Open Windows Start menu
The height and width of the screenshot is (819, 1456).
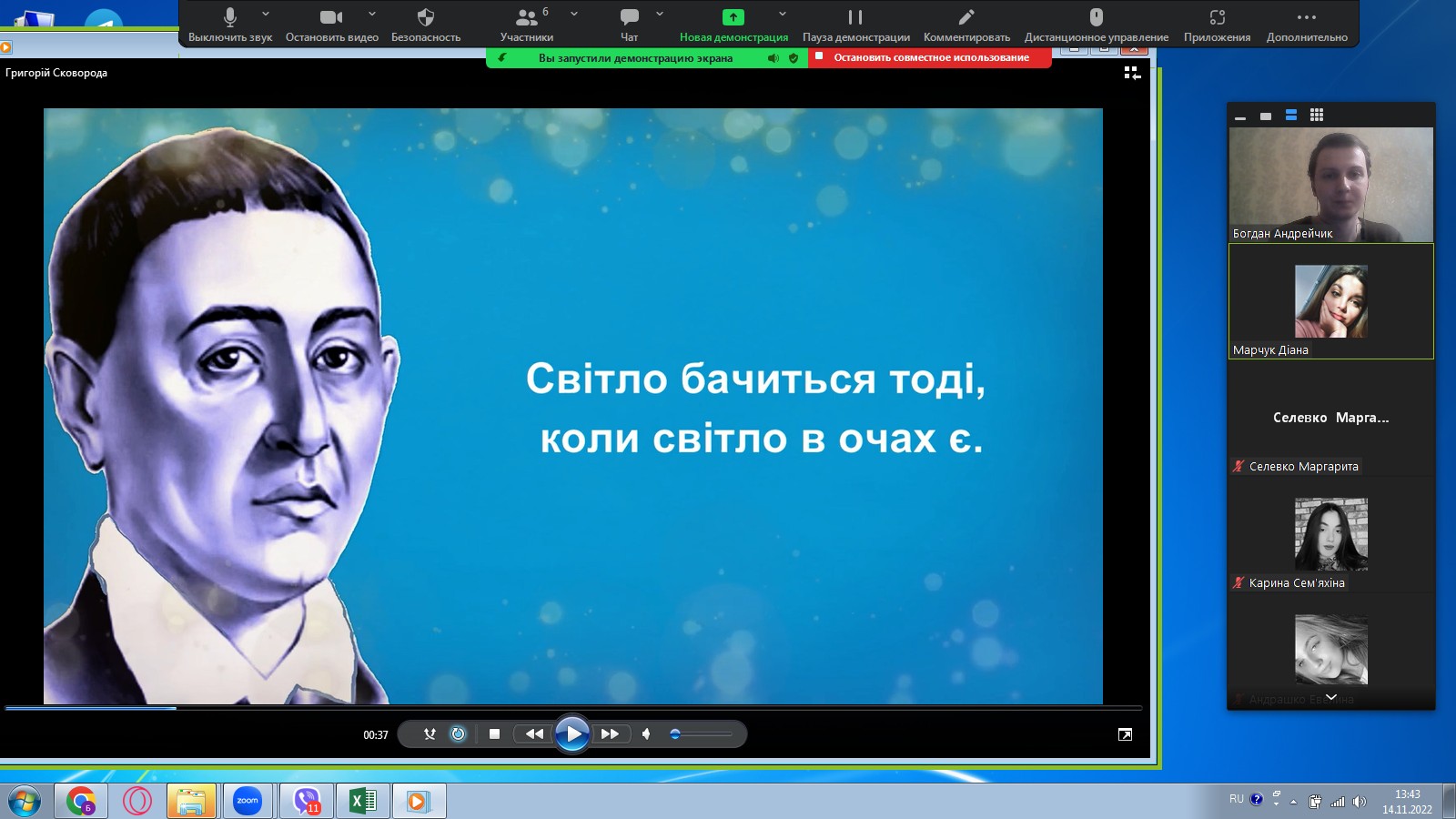[24, 802]
